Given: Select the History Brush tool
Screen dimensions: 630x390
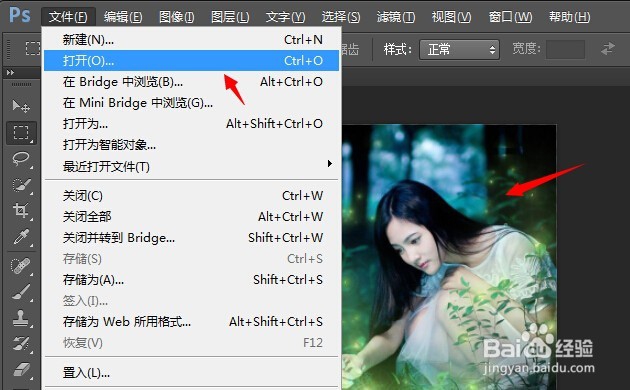Looking at the screenshot, I should click(x=21, y=344).
